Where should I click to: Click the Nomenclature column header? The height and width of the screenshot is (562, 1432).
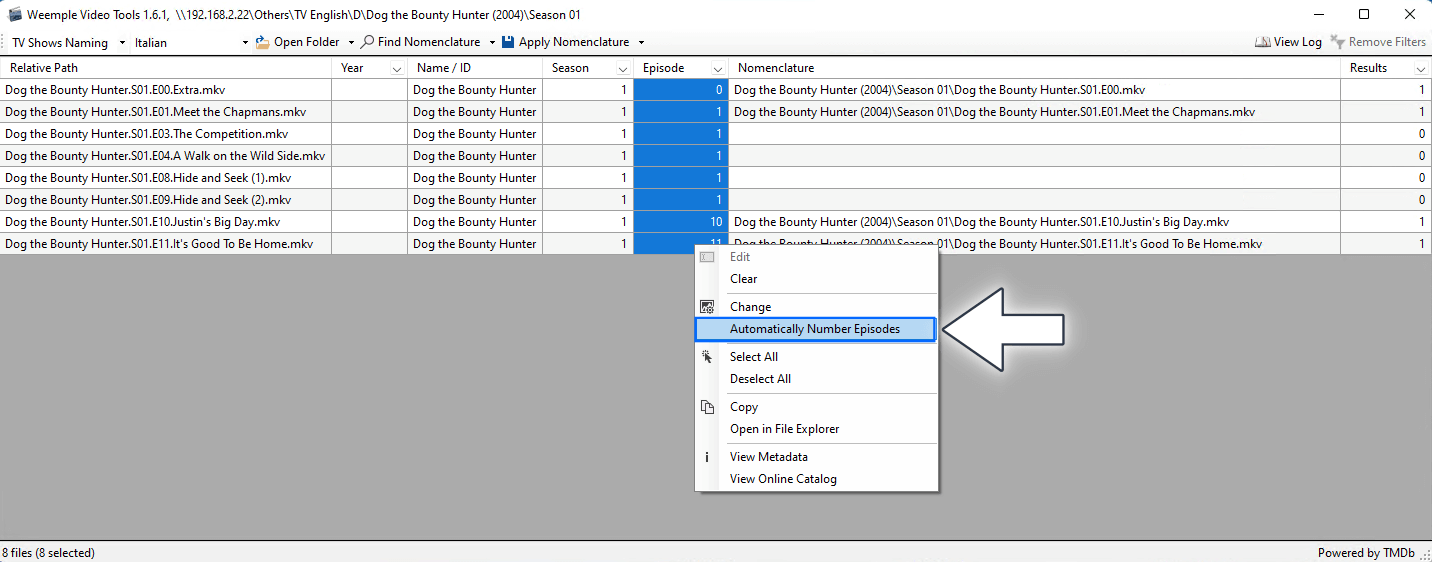pyautogui.click(x=1034, y=68)
